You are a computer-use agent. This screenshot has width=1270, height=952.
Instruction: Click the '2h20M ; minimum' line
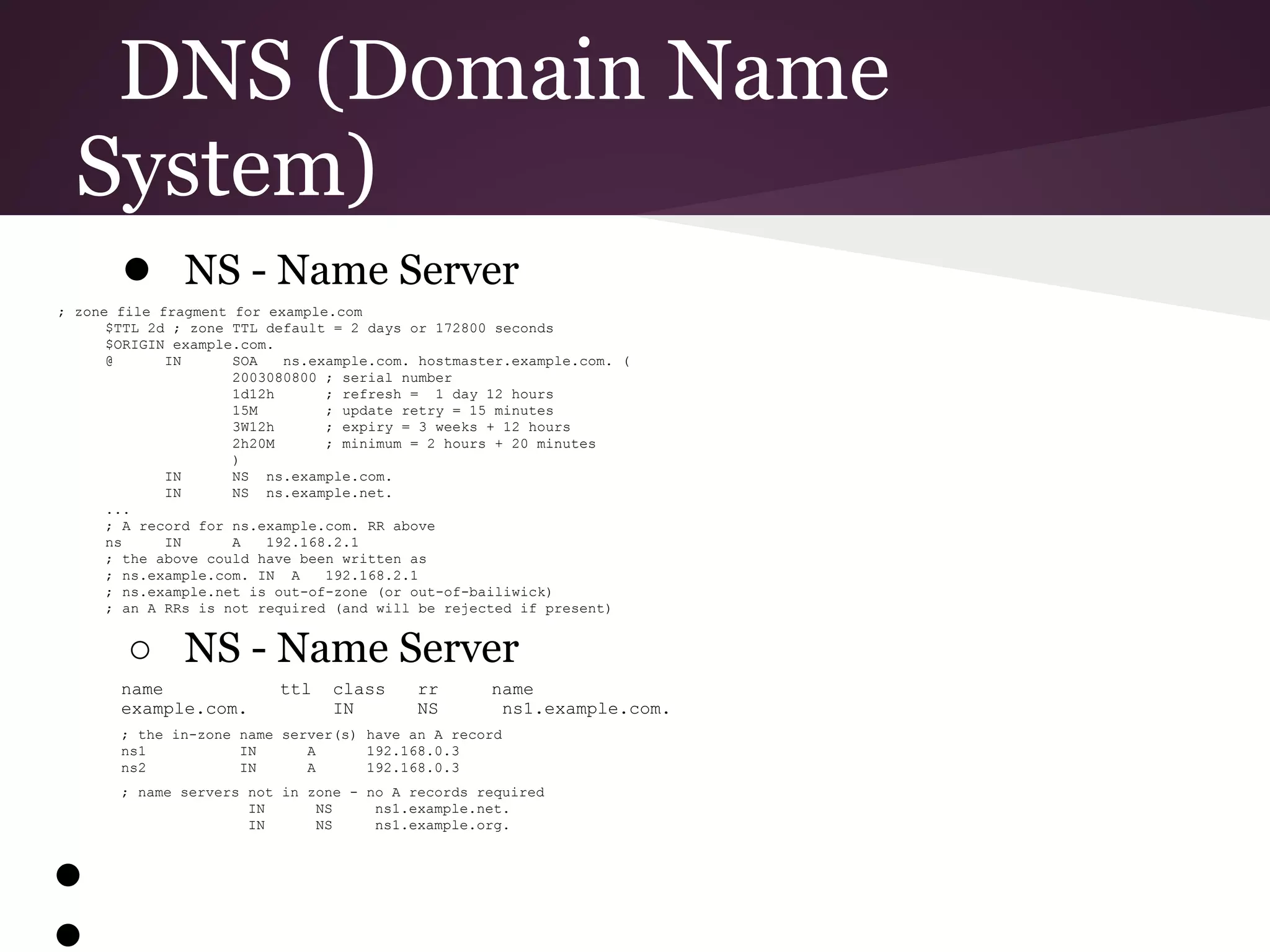point(414,444)
